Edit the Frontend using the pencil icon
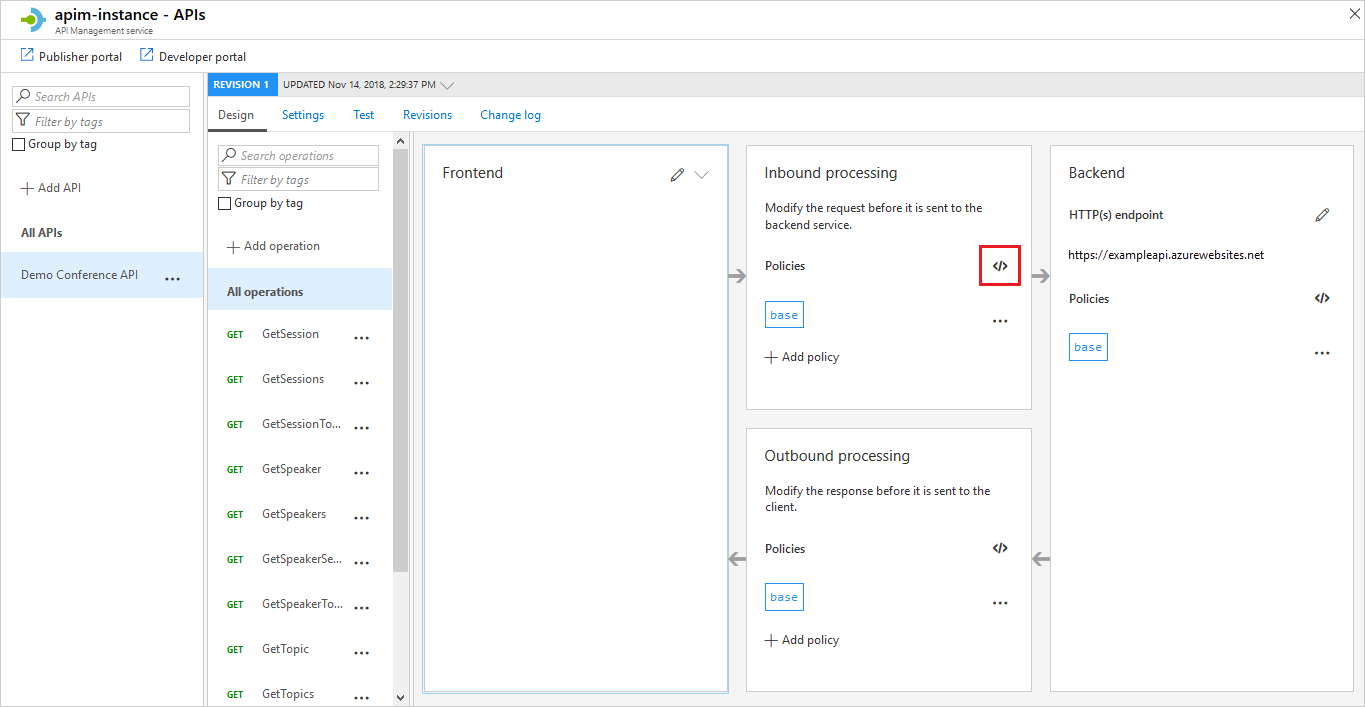The height and width of the screenshot is (707, 1365). coord(676,172)
